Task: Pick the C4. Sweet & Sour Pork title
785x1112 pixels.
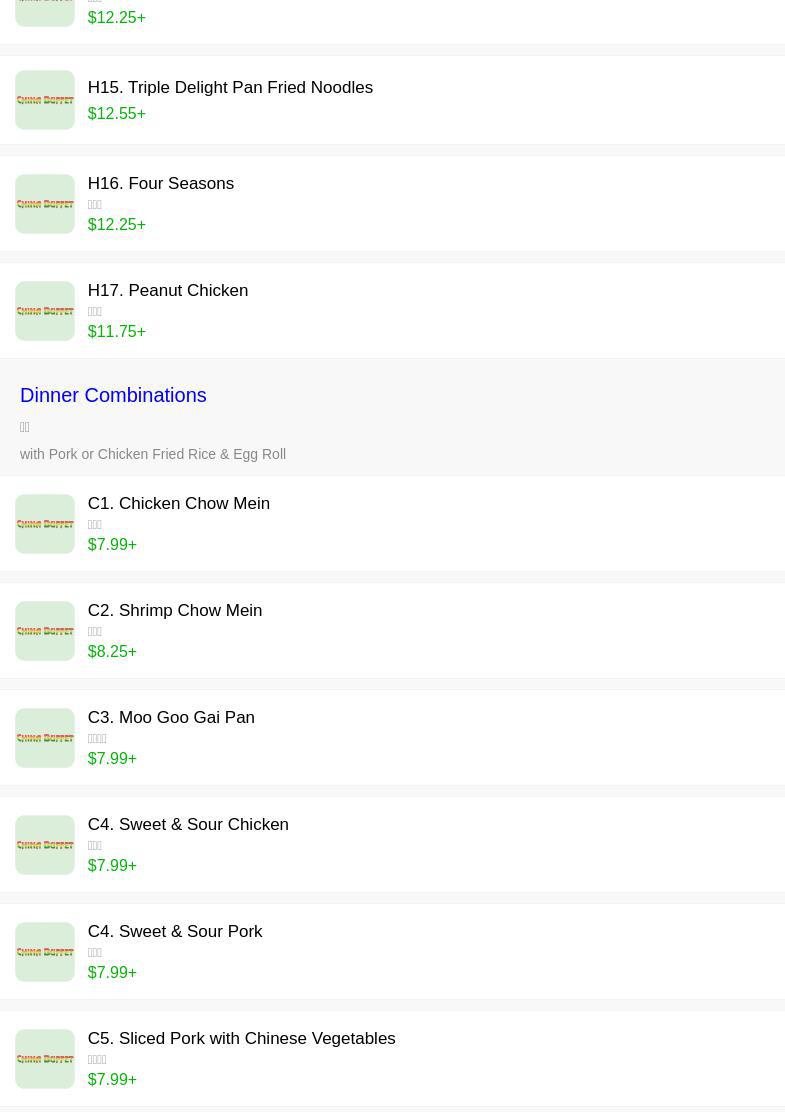Action: (x=175, y=932)
